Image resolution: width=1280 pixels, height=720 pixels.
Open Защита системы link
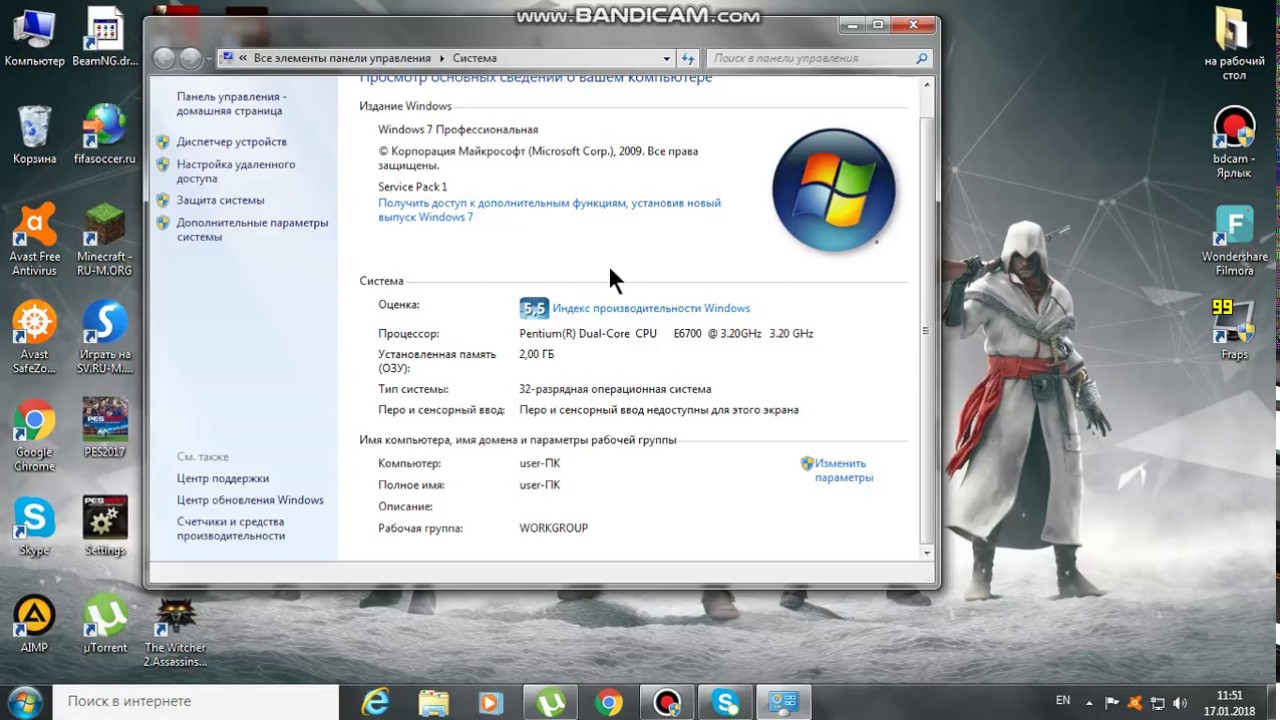(220, 200)
